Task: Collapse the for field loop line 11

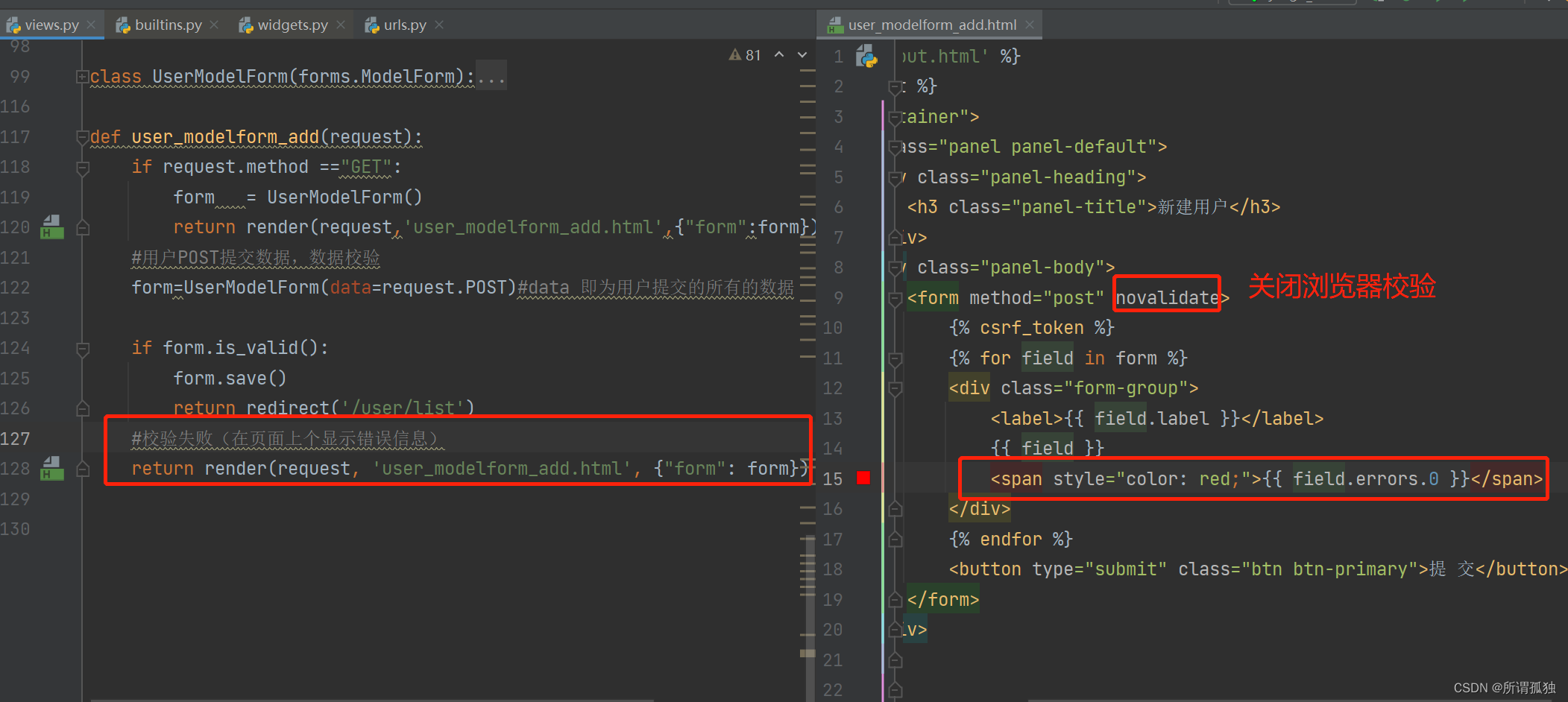Action: 895,359
